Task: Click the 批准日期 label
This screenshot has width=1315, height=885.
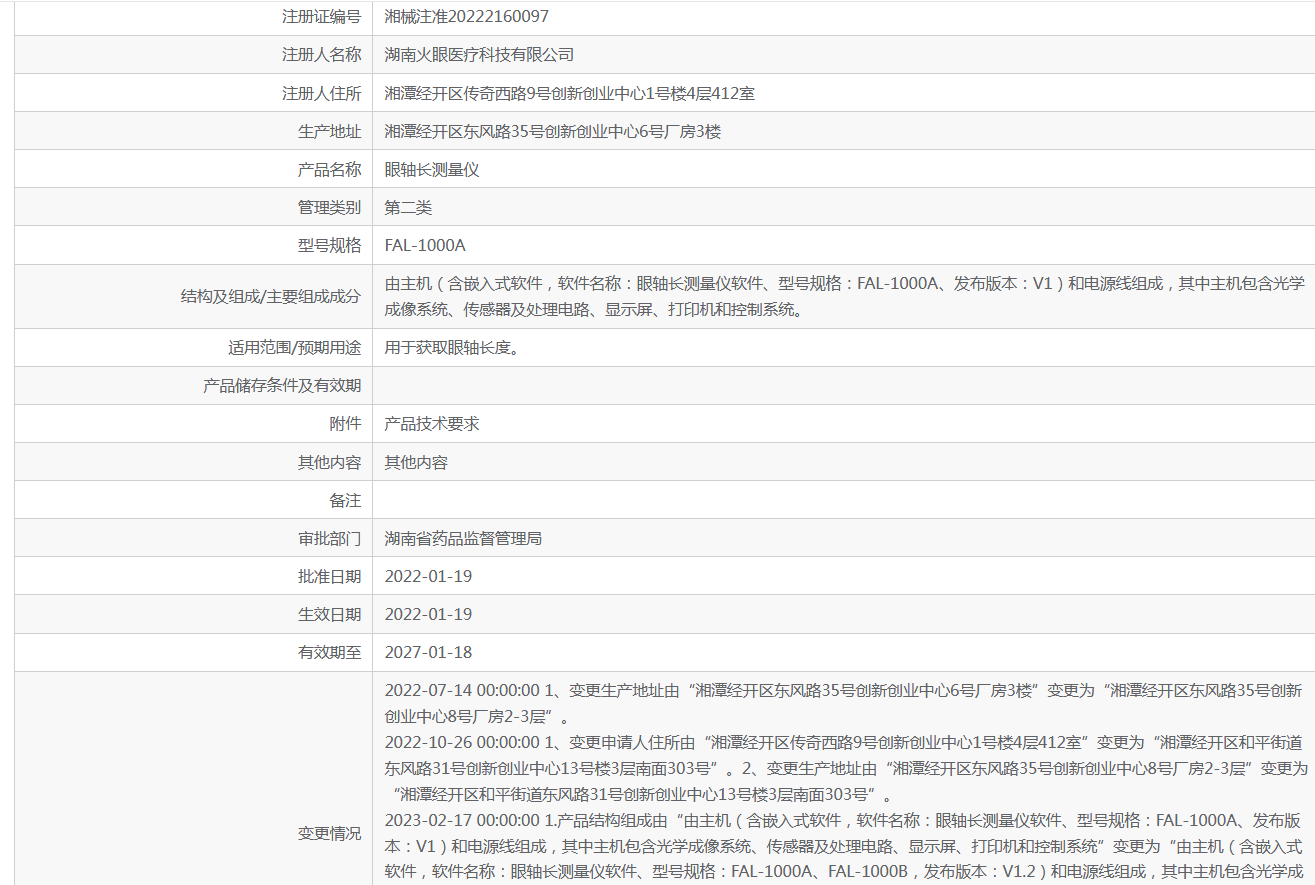Action: [329, 576]
